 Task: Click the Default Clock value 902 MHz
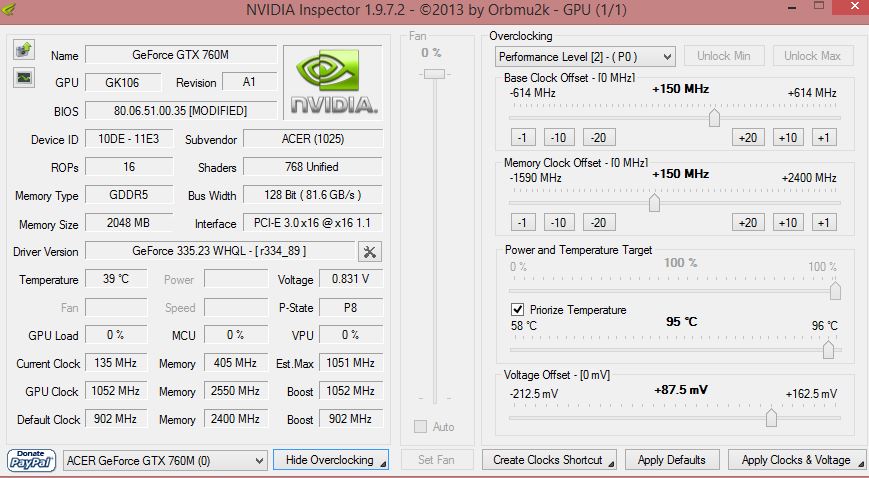click(x=116, y=419)
